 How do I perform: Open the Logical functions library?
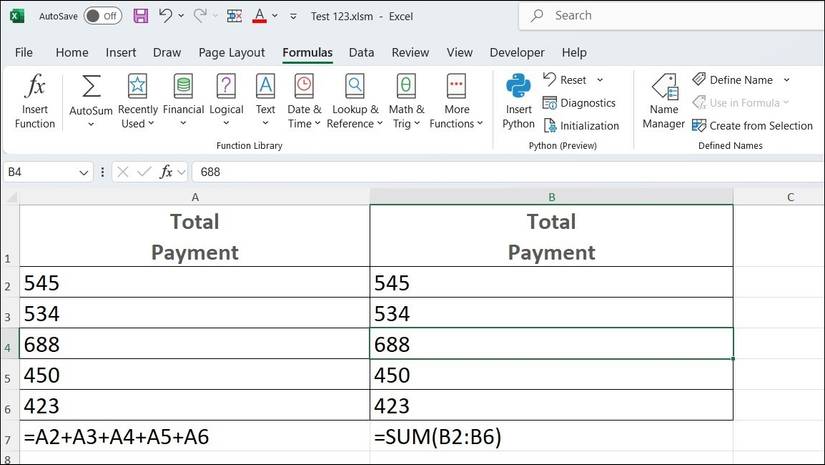point(226,87)
